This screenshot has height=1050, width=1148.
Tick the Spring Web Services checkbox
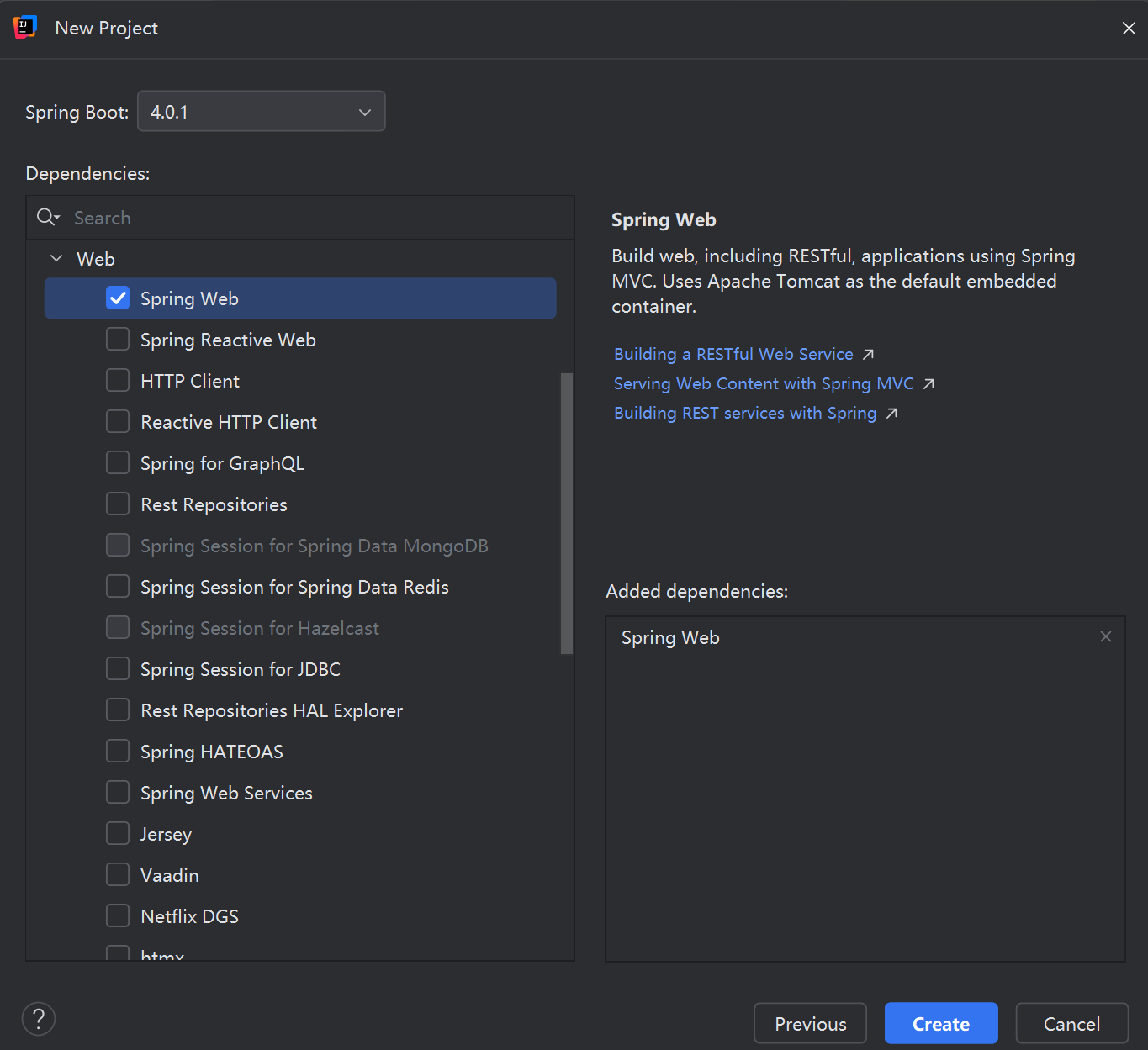[118, 793]
